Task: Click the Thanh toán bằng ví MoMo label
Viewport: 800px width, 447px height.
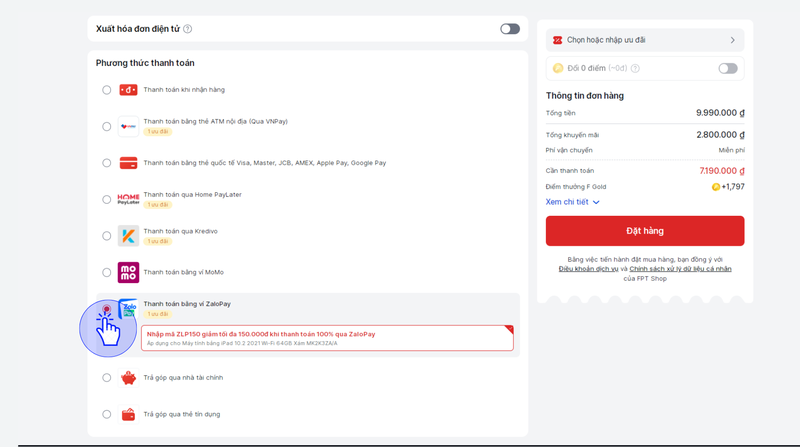Action: pos(184,272)
